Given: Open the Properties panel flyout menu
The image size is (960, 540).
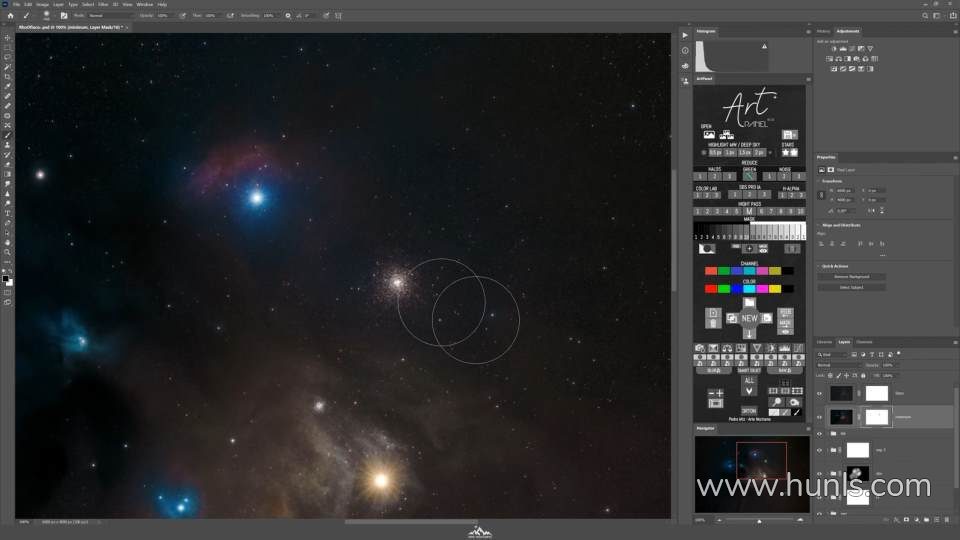Looking at the screenshot, I should click(955, 158).
